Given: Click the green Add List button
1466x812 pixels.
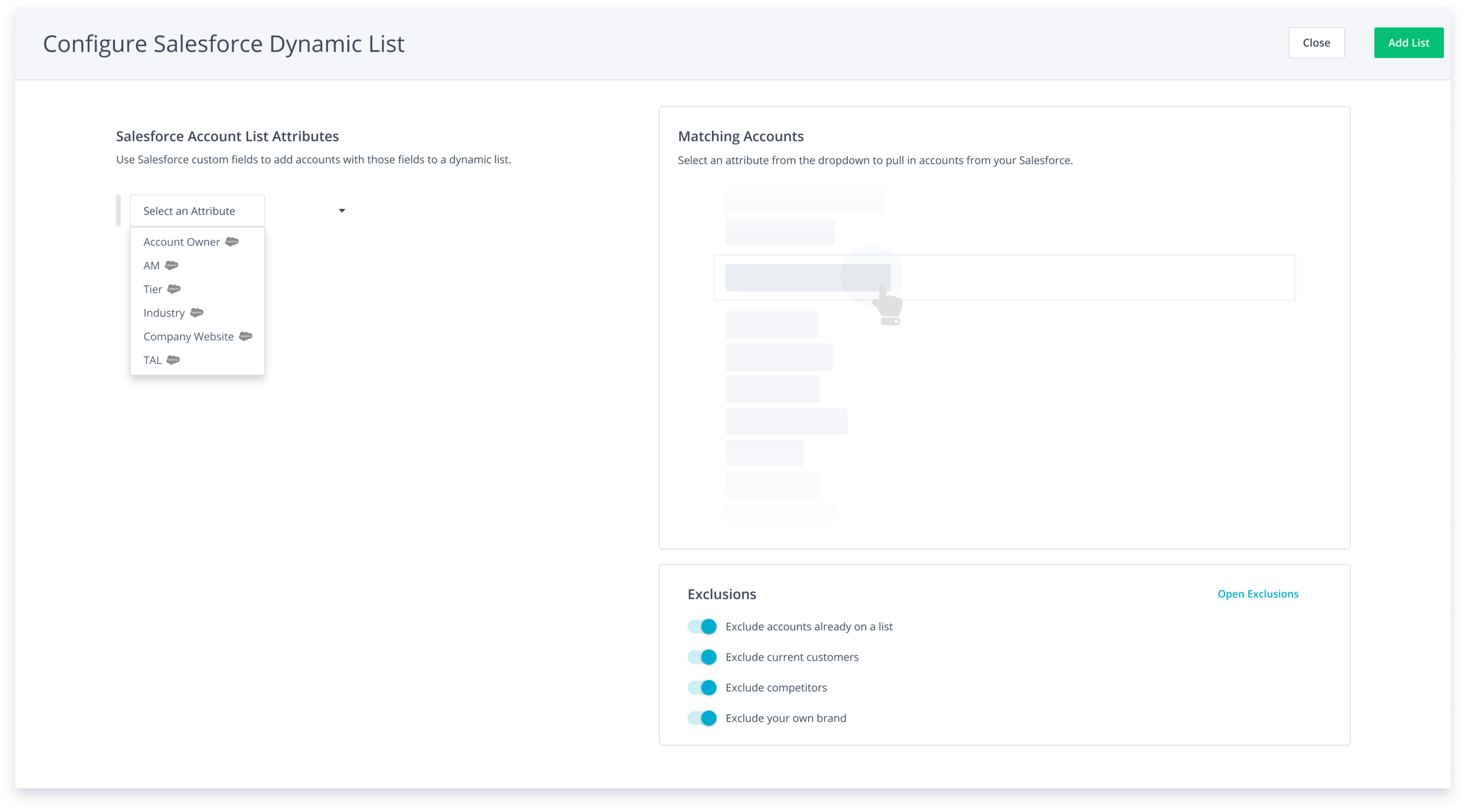Looking at the screenshot, I should pyautogui.click(x=1409, y=43).
